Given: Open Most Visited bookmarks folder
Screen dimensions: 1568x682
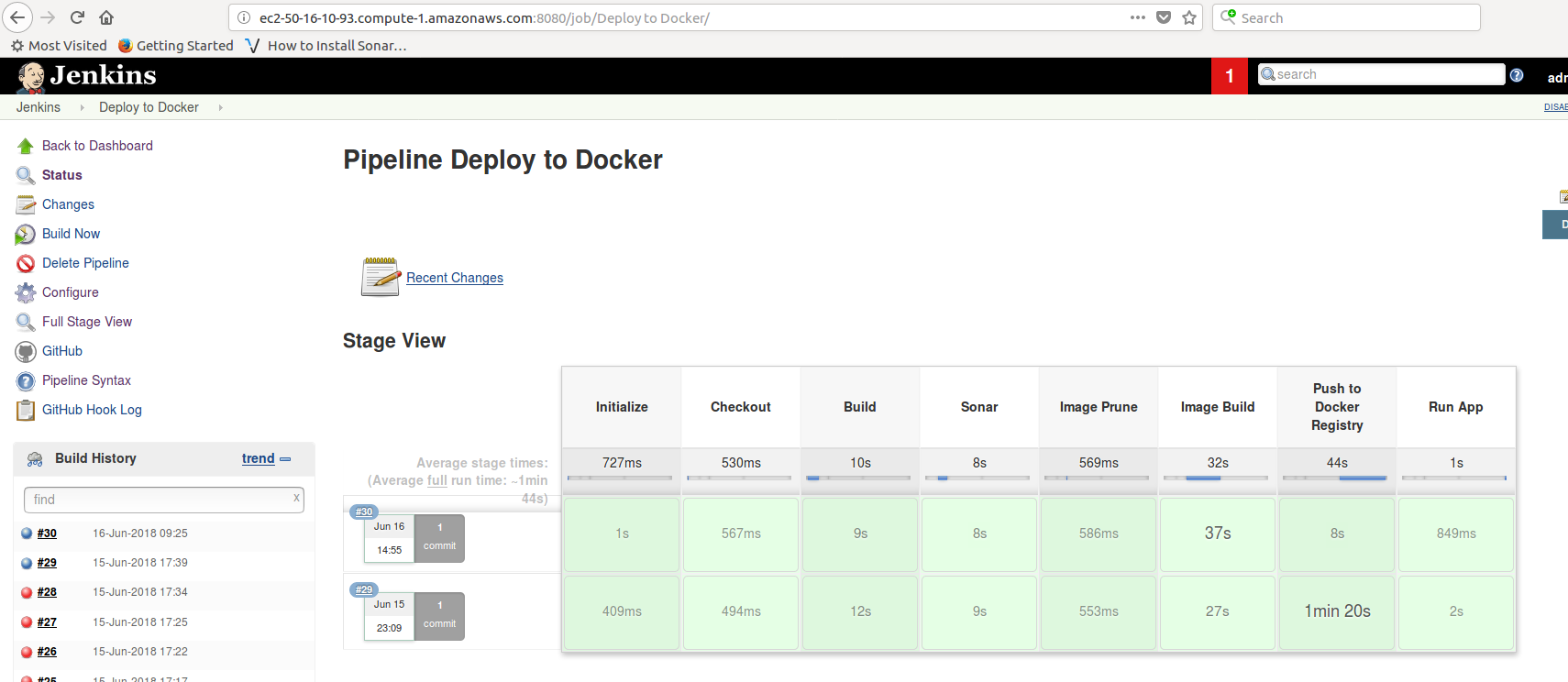Looking at the screenshot, I should coord(59,45).
